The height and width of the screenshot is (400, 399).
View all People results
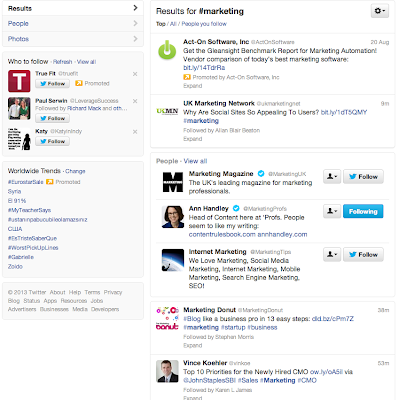pos(195,161)
